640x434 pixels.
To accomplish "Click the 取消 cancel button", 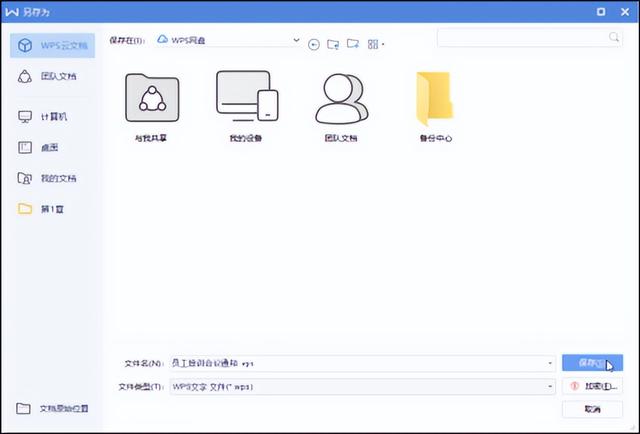I will coord(592,409).
